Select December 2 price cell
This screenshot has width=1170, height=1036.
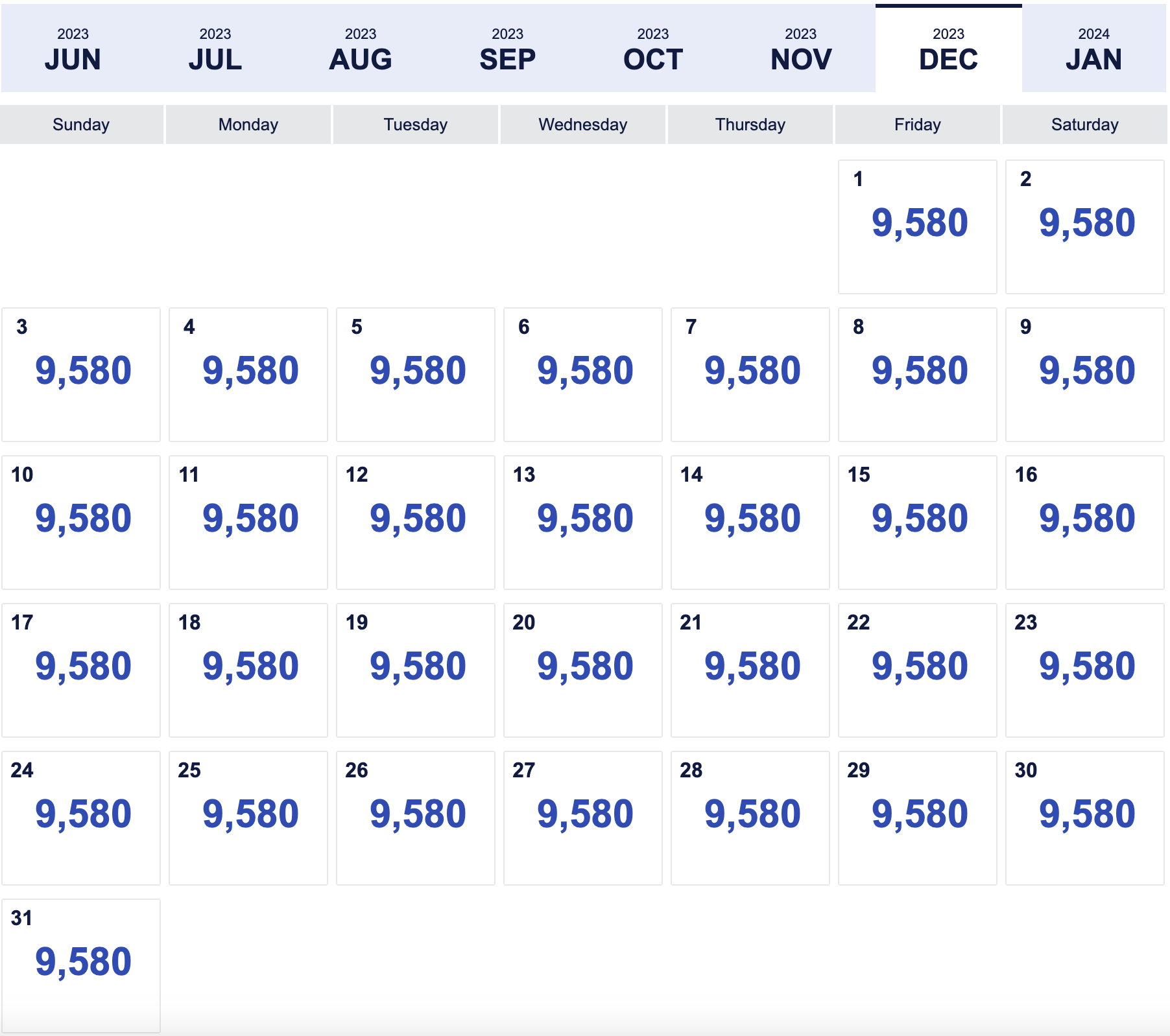(1084, 227)
